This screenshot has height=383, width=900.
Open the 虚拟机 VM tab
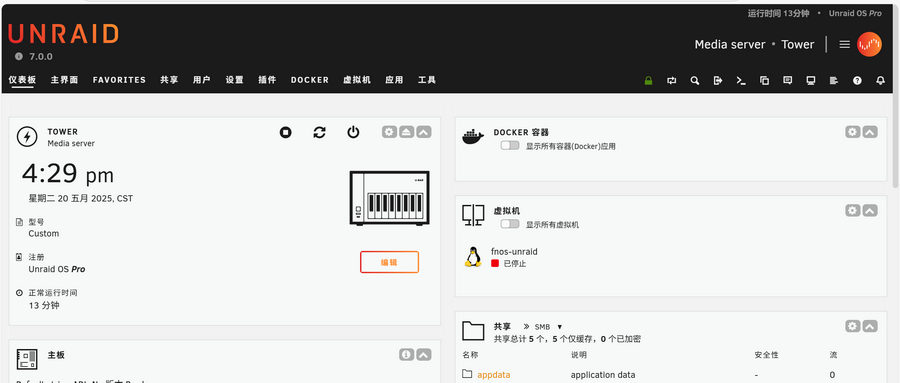click(x=357, y=80)
